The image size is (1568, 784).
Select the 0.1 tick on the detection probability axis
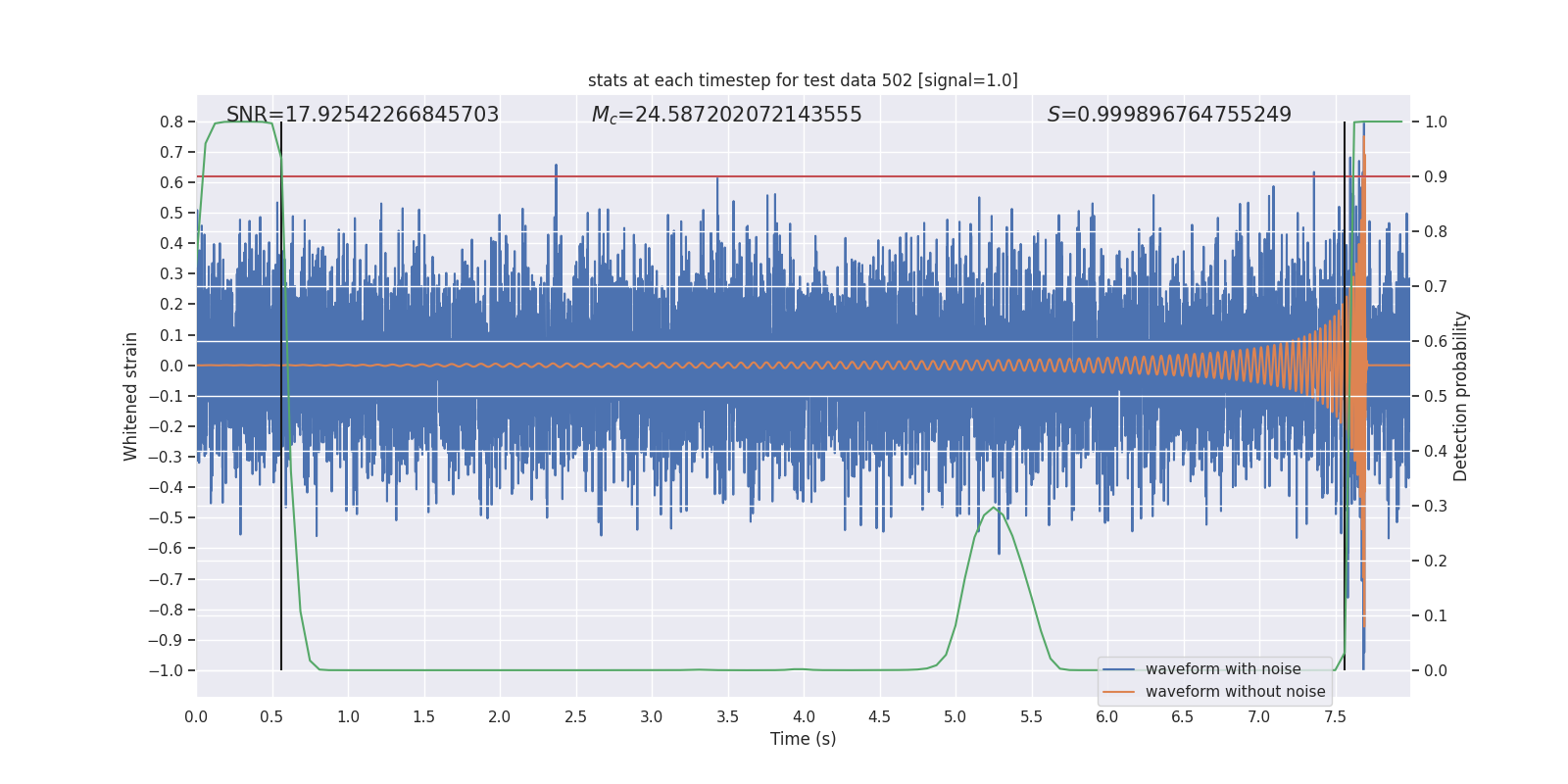tap(1436, 615)
